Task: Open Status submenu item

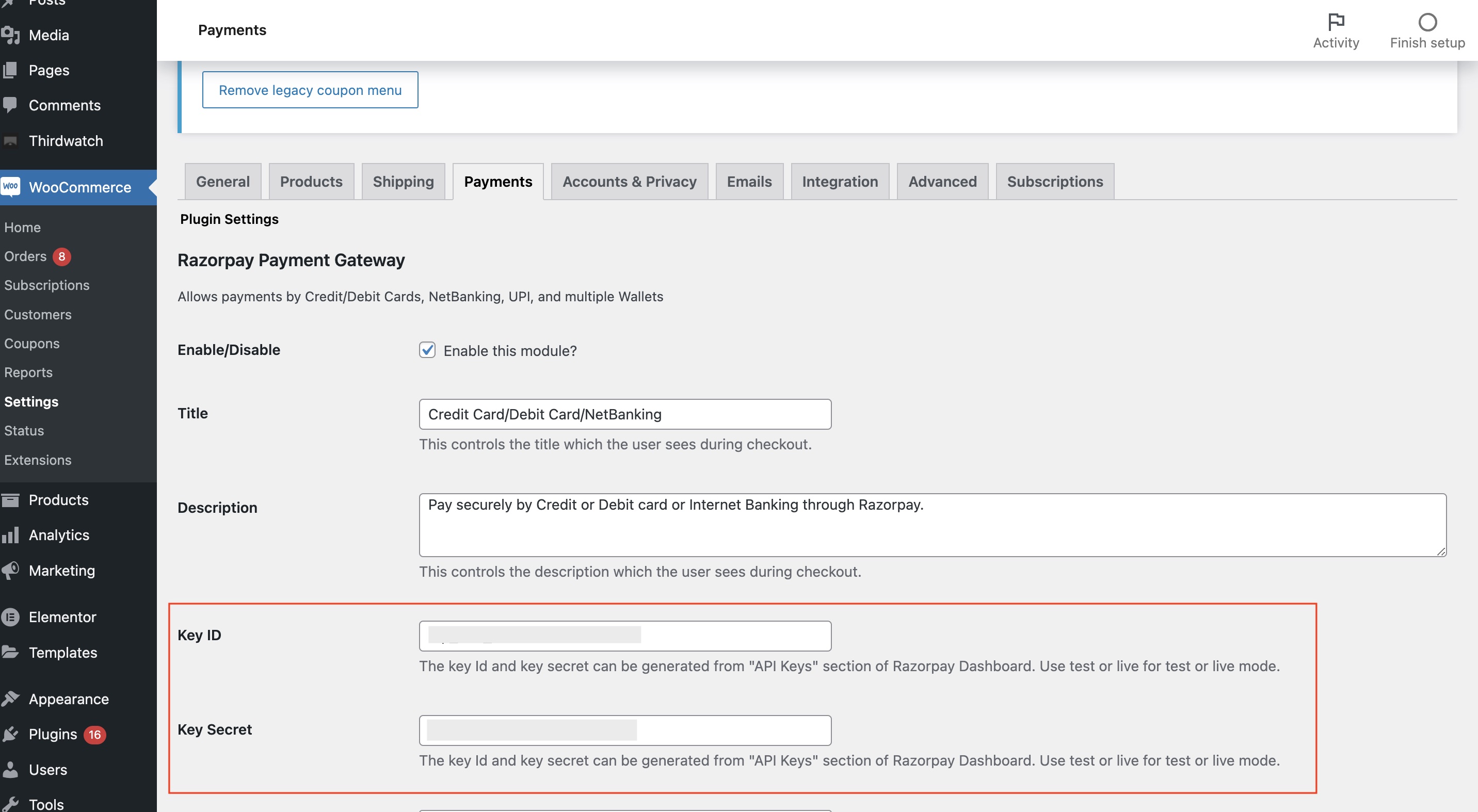Action: click(x=24, y=431)
